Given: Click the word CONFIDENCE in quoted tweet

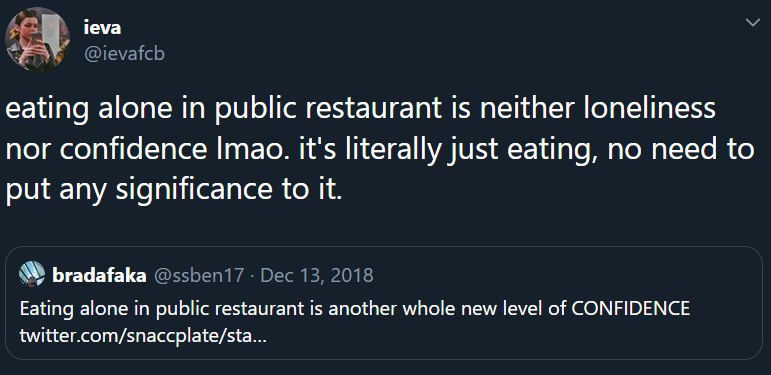Looking at the screenshot, I should 631,308.
